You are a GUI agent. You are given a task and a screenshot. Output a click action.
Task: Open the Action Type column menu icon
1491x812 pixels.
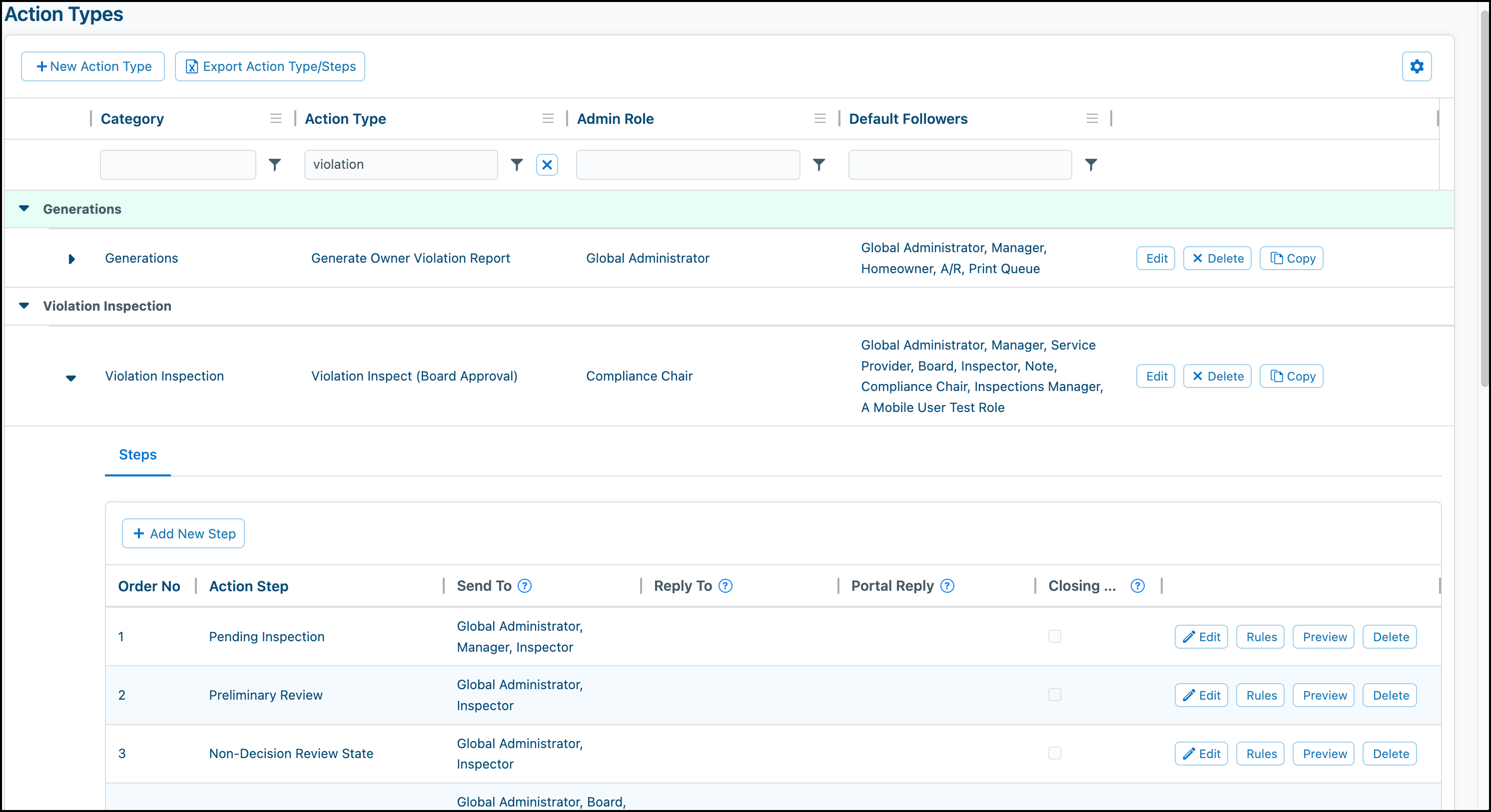(548, 118)
